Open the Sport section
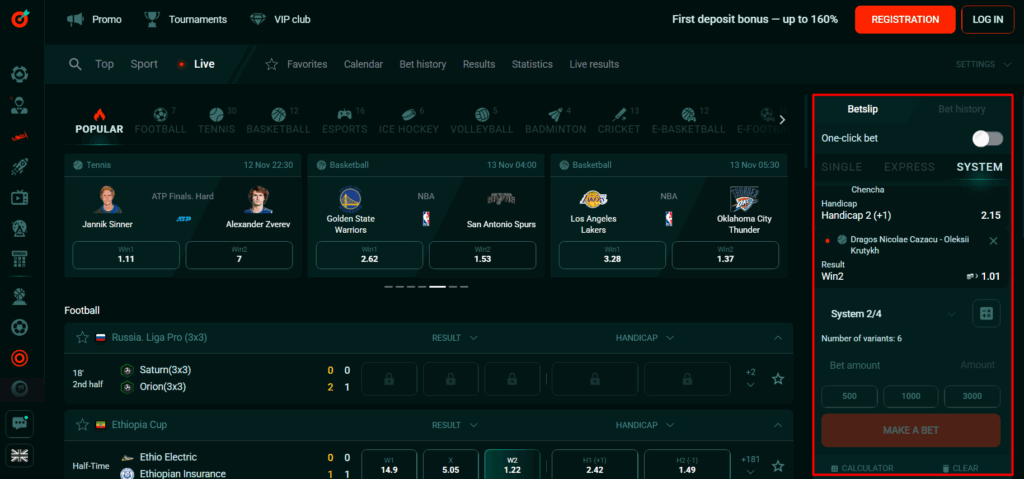This screenshot has height=479, width=1024. 144,64
